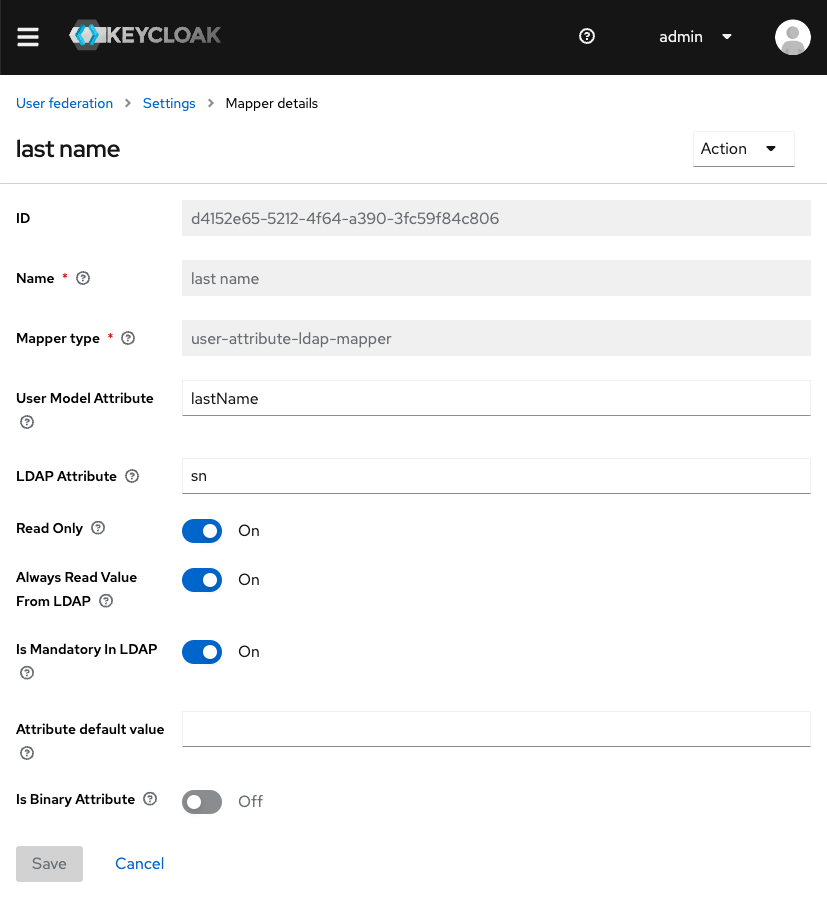Navigate to Settings breadcrumb
Screen dimensions: 827x899
click(x=169, y=104)
